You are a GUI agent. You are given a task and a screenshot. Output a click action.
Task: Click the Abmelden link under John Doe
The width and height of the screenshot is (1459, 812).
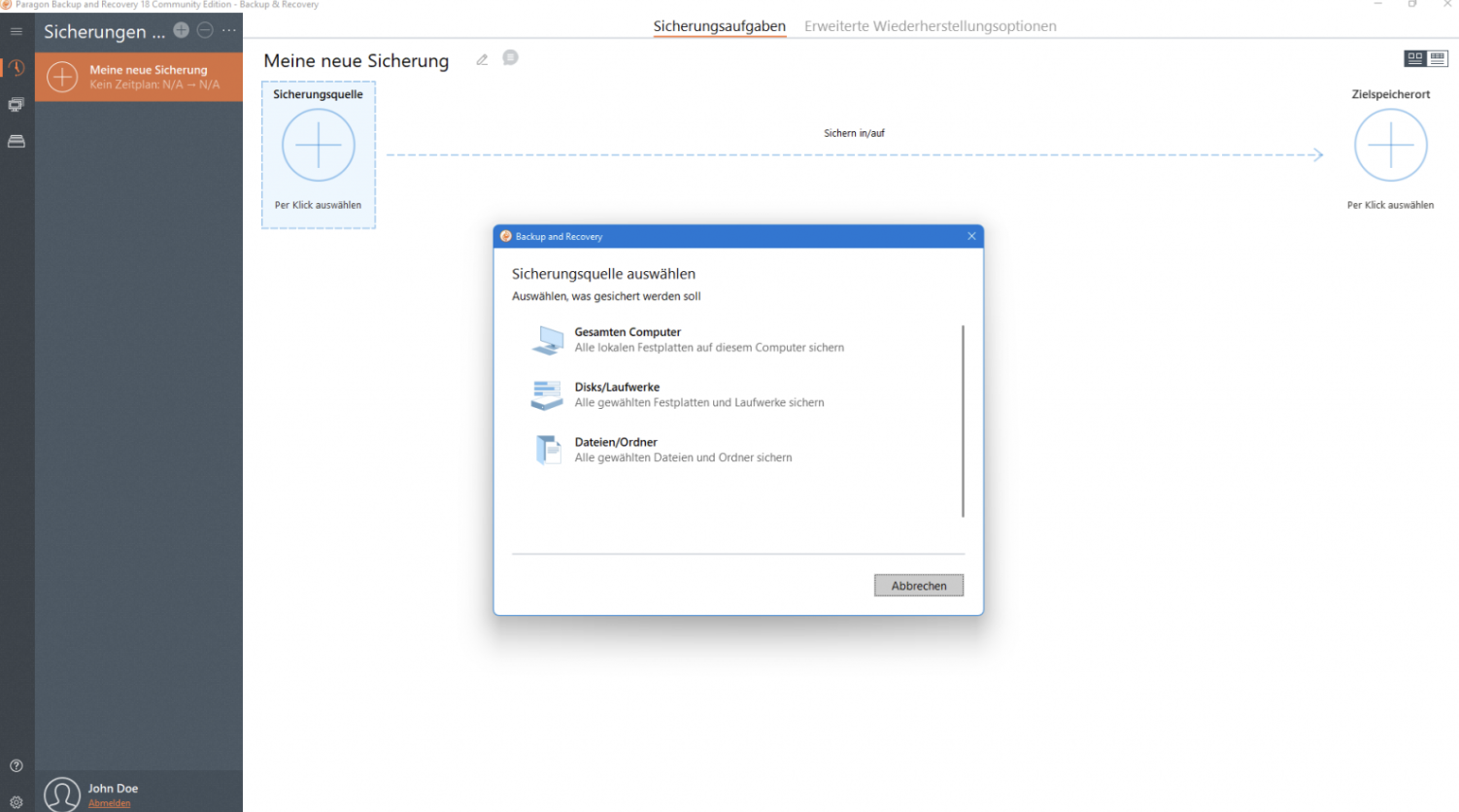[x=109, y=803]
